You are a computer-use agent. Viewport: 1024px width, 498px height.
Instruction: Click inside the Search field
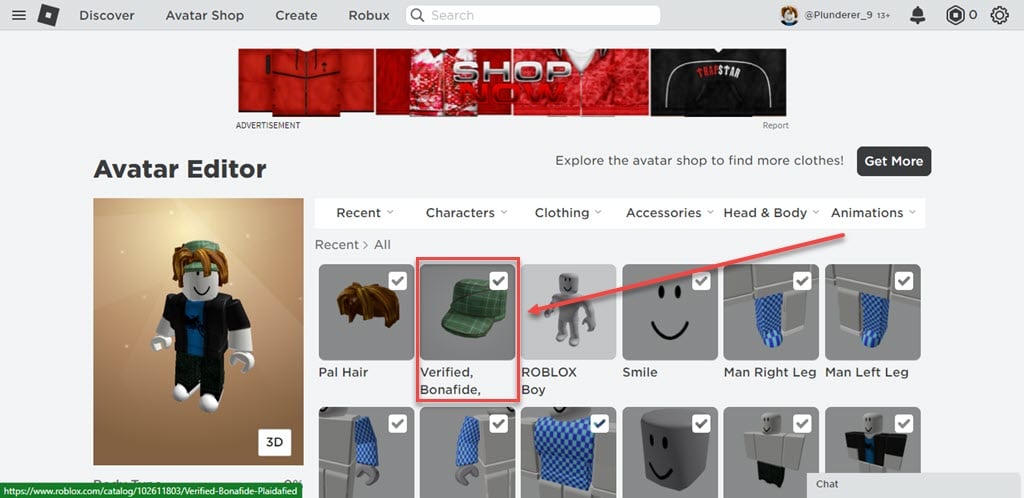pyautogui.click(x=533, y=15)
